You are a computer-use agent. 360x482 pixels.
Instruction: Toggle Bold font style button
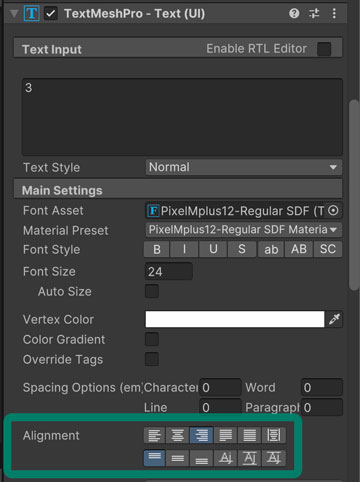(x=157, y=249)
